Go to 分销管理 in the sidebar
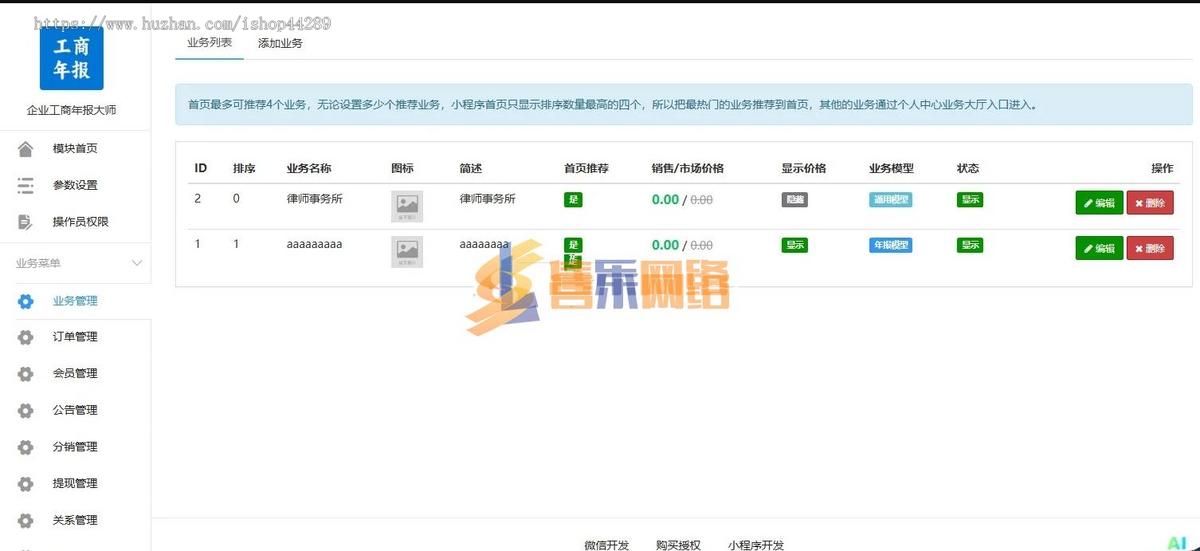 (x=75, y=447)
